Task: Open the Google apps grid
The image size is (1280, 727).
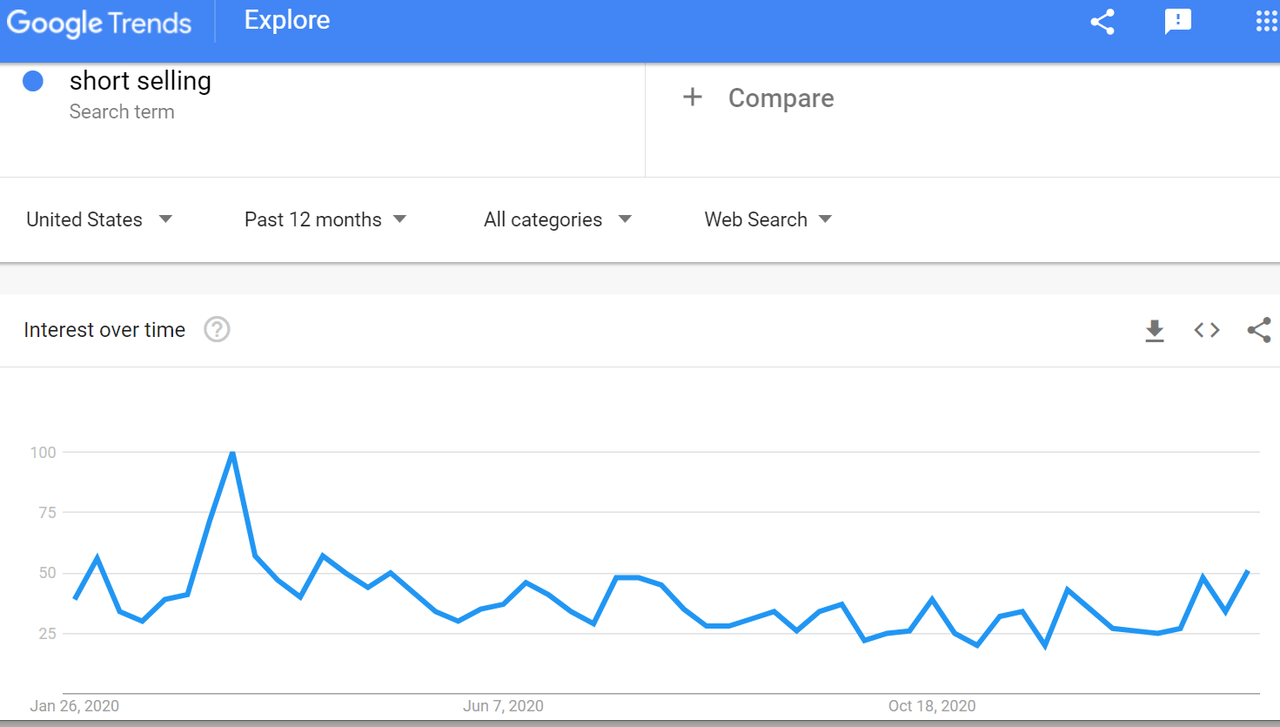Action: point(1266,22)
